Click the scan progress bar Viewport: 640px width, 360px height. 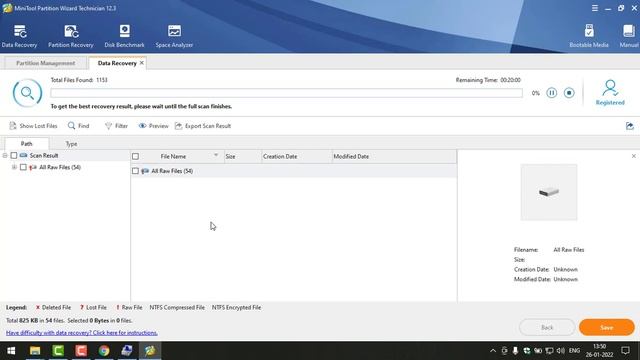coord(286,93)
